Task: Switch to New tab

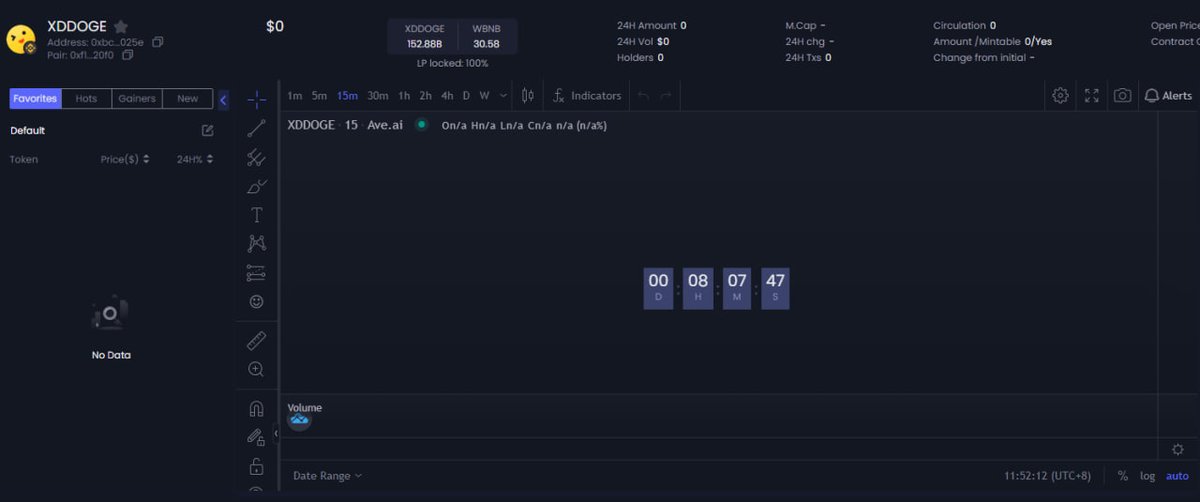Action: coord(187,98)
